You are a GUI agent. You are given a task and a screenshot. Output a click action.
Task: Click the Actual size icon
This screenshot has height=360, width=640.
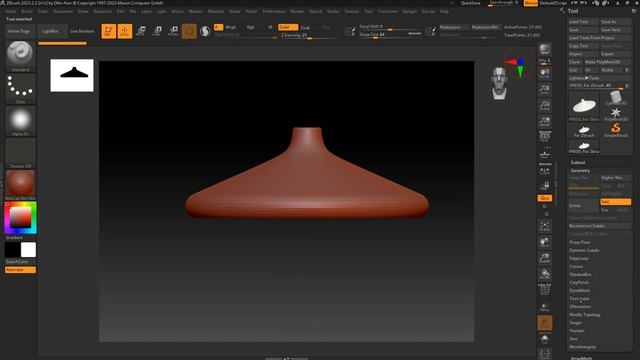pyautogui.click(x=544, y=105)
